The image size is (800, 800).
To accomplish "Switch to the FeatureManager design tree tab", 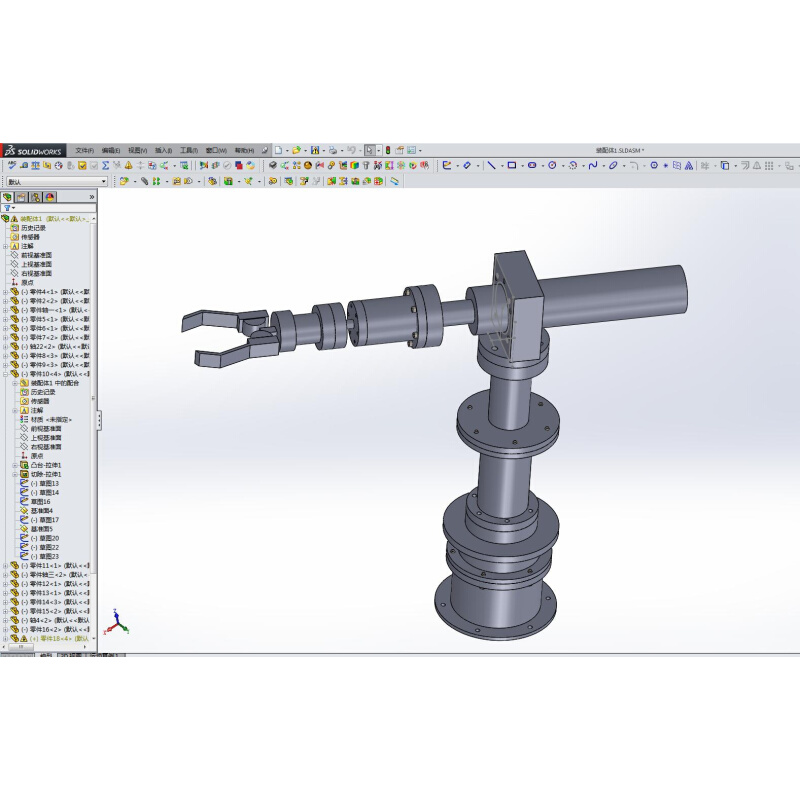I will 8,197.
